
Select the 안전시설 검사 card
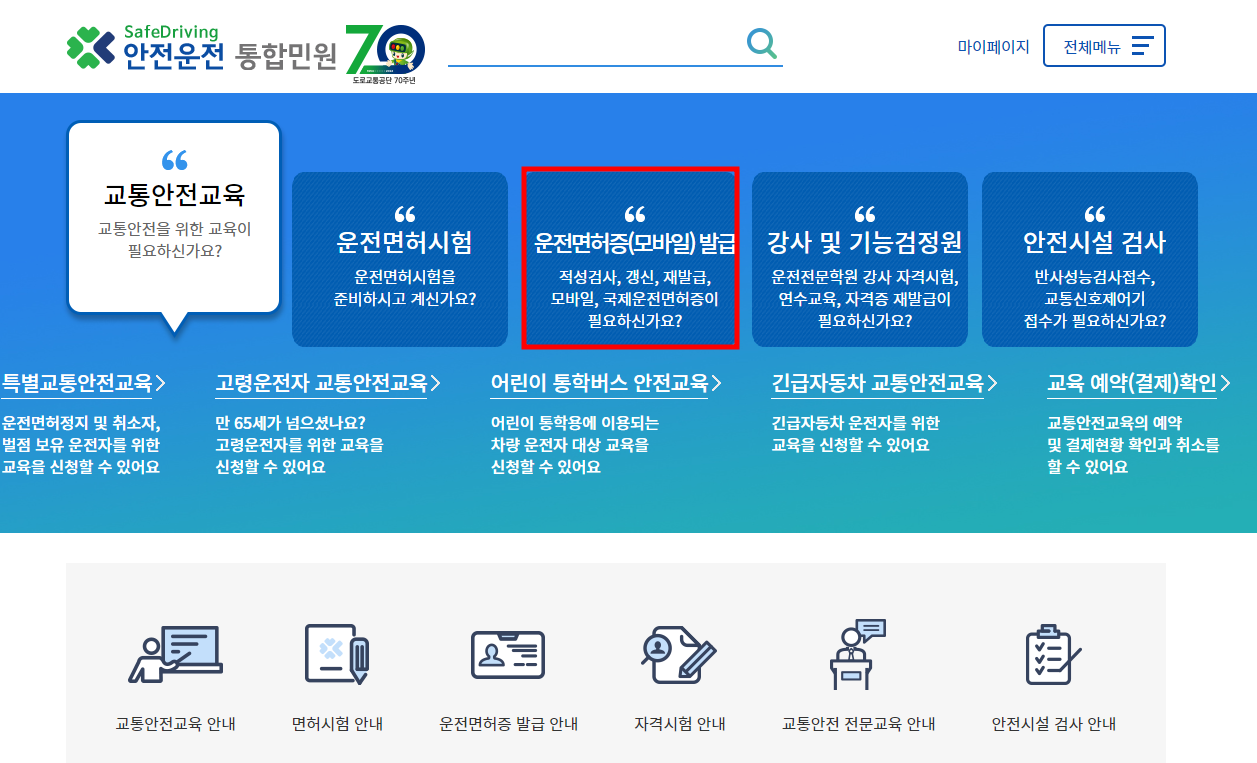coord(1089,258)
